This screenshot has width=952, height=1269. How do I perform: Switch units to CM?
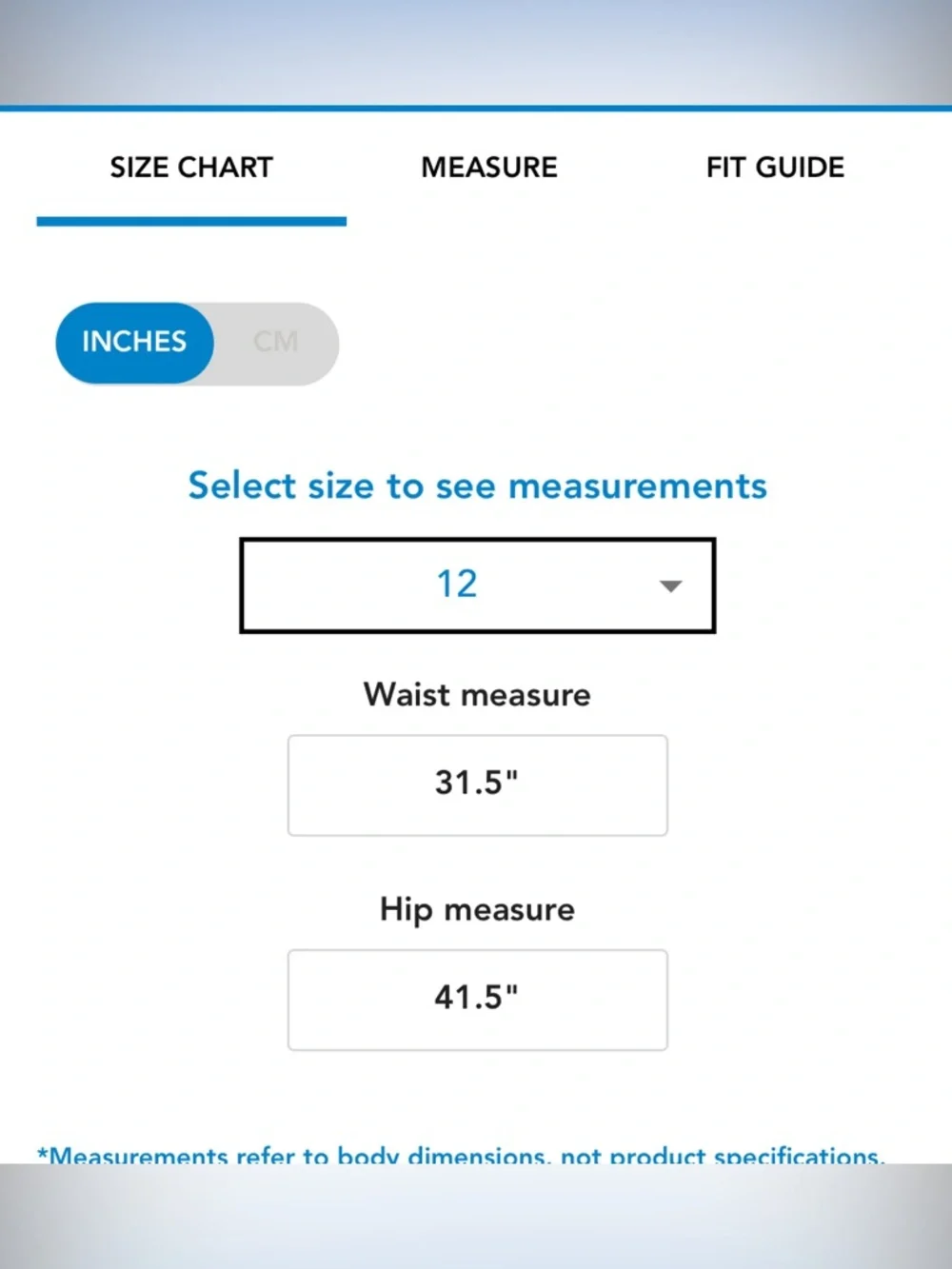[276, 342]
